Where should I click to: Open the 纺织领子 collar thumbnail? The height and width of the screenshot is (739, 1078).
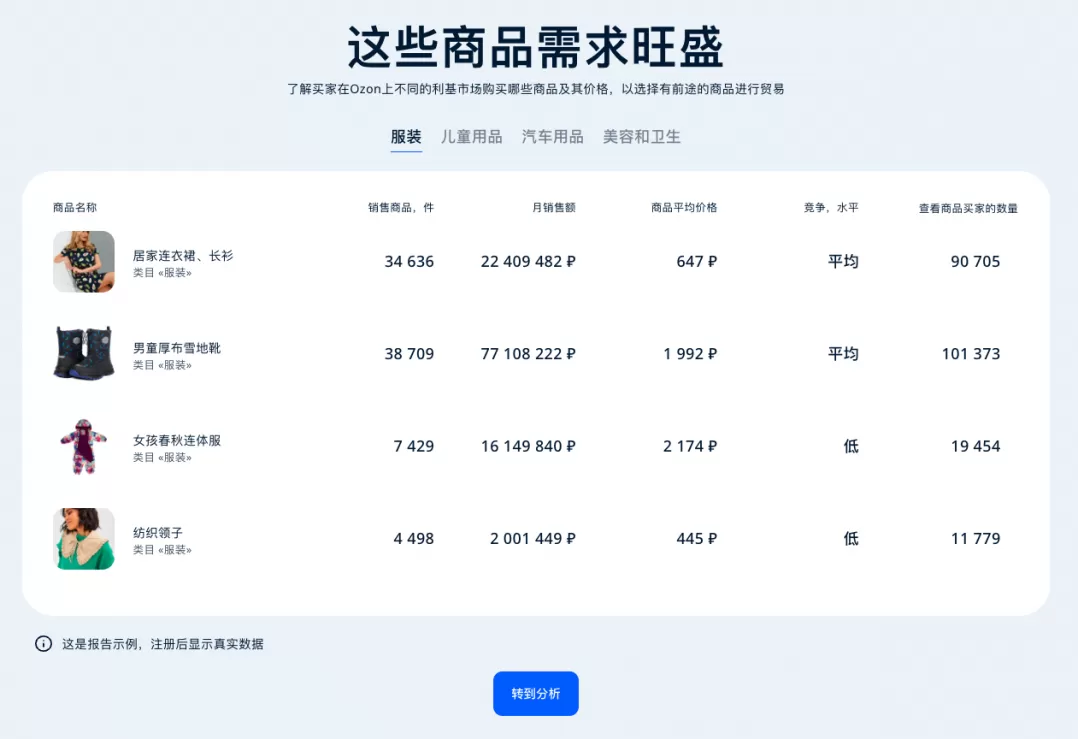click(x=84, y=538)
